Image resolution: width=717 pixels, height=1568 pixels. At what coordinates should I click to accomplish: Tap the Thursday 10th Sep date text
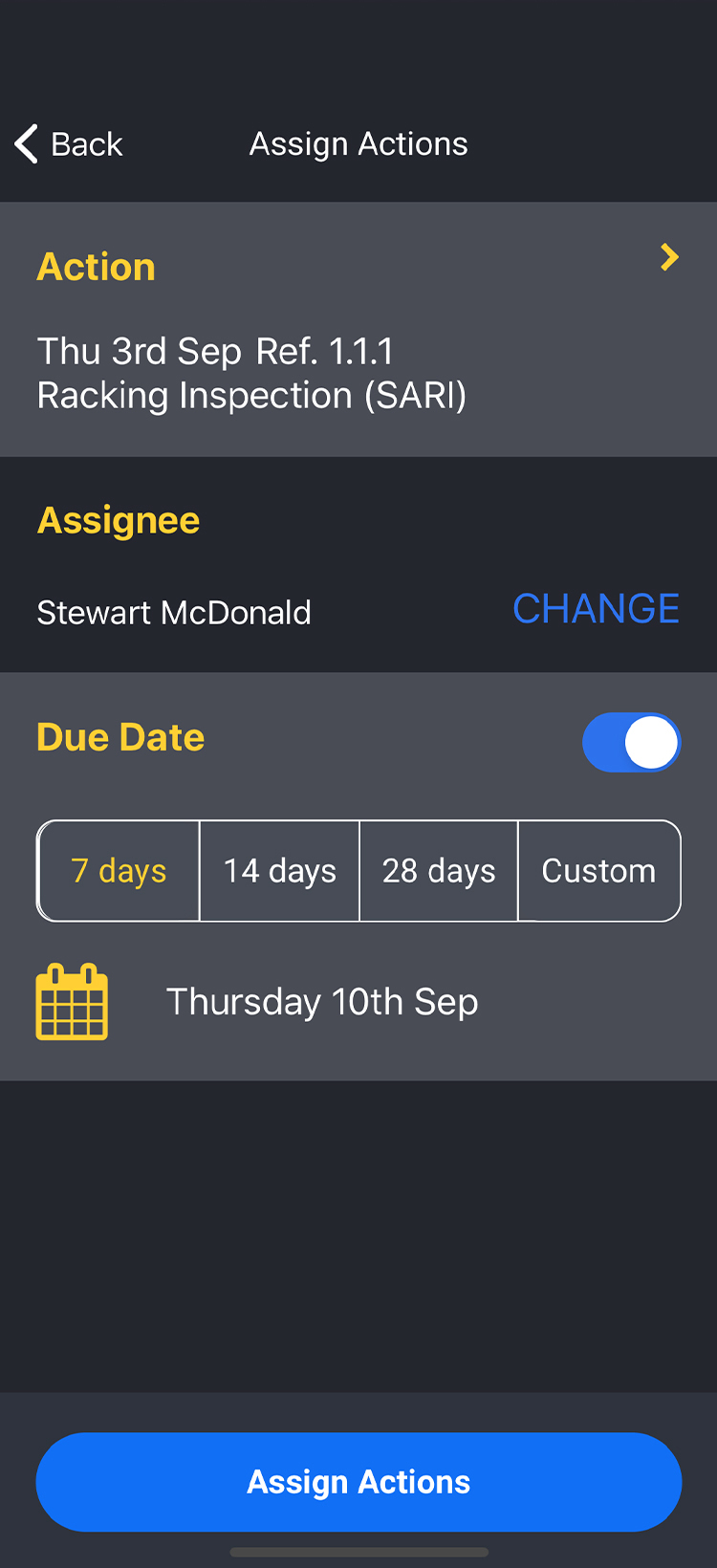[x=322, y=1001]
